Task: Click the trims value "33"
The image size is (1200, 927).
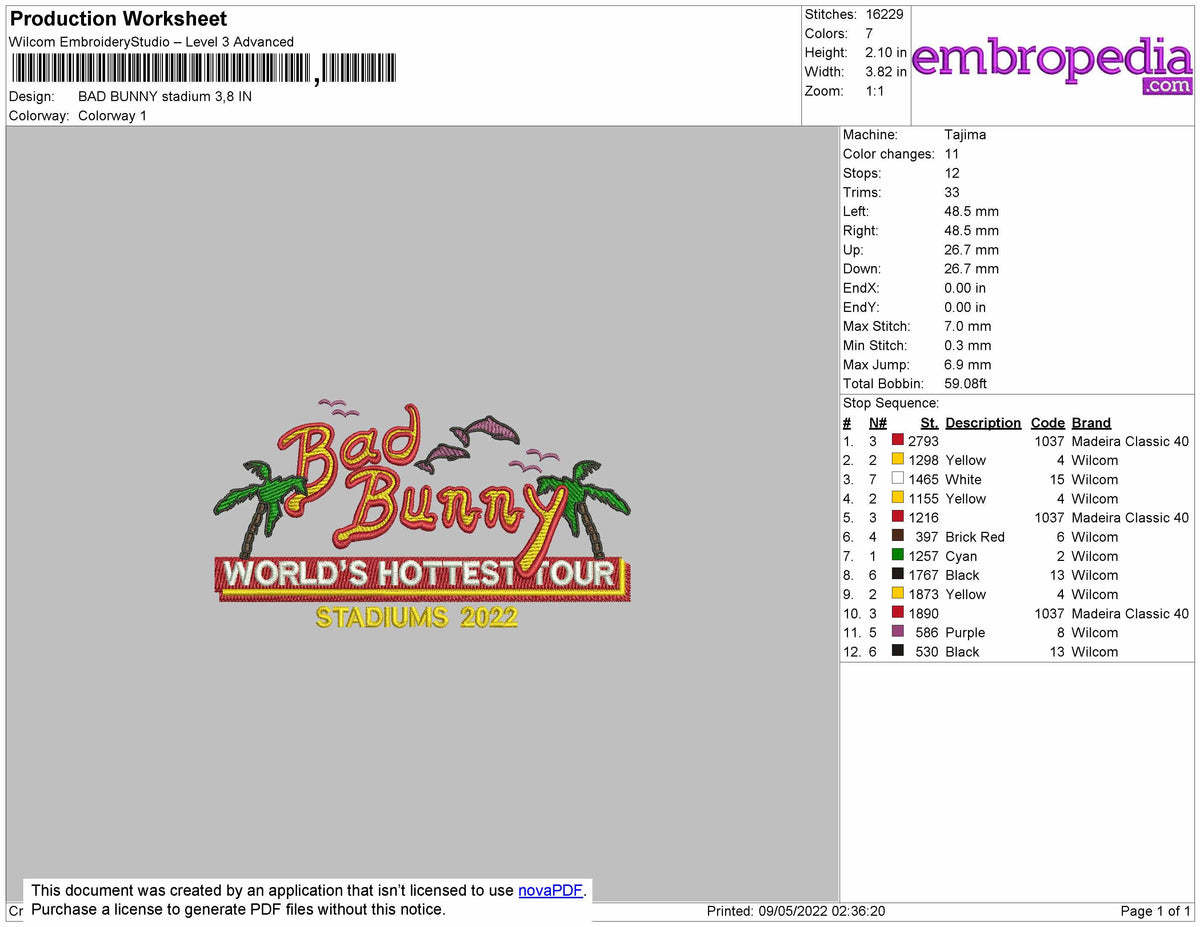Action: click(952, 192)
